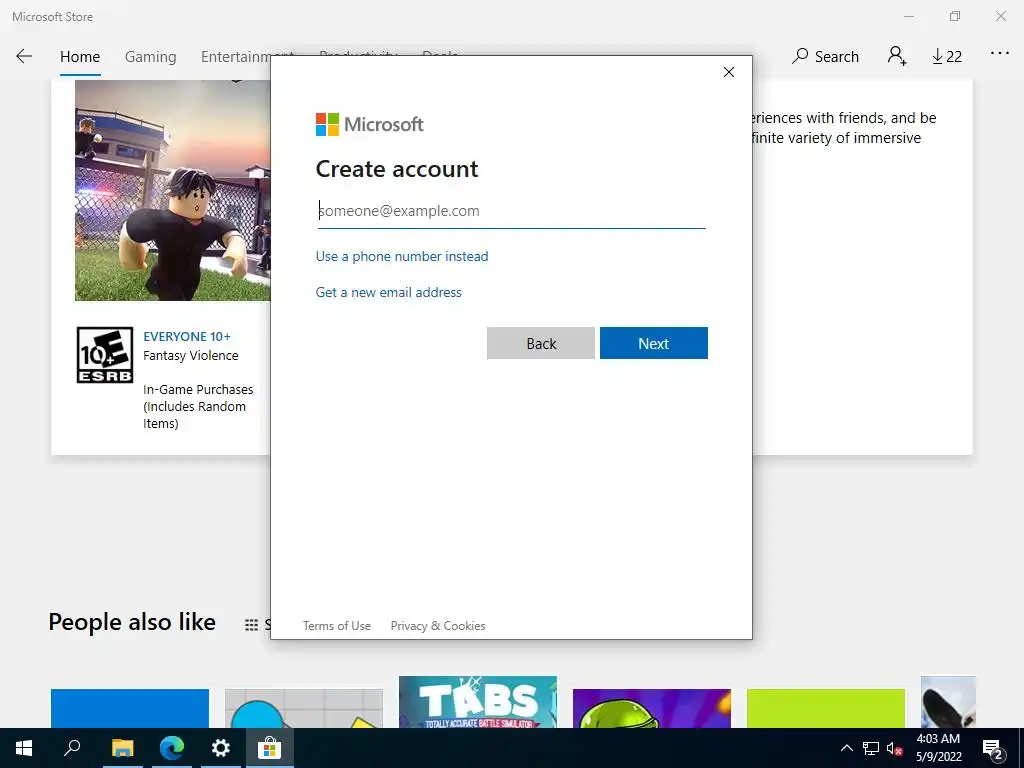Open the grid Show all icon

point(251,625)
